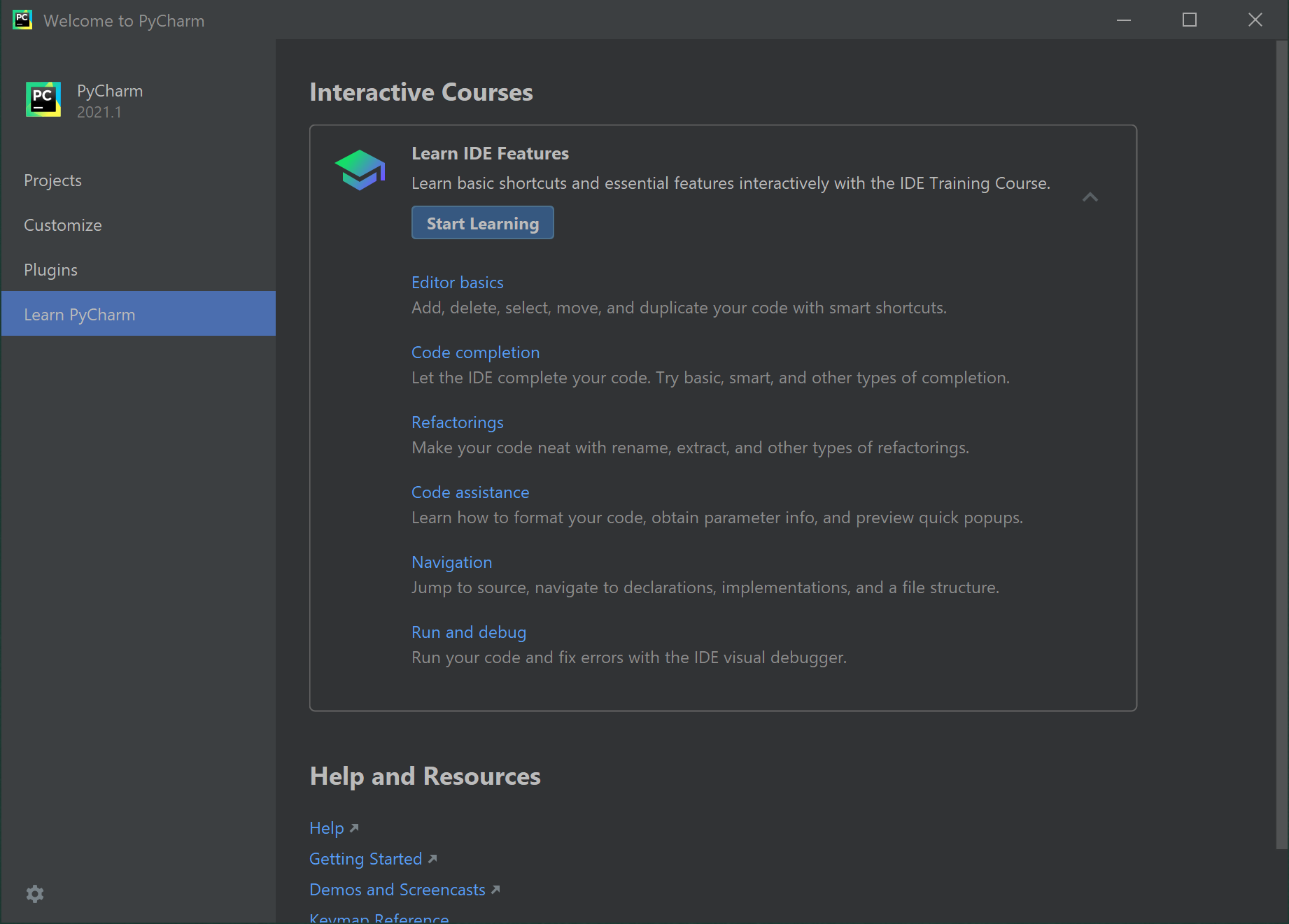
Task: Close the Welcome to PyCharm window
Action: point(1255,20)
